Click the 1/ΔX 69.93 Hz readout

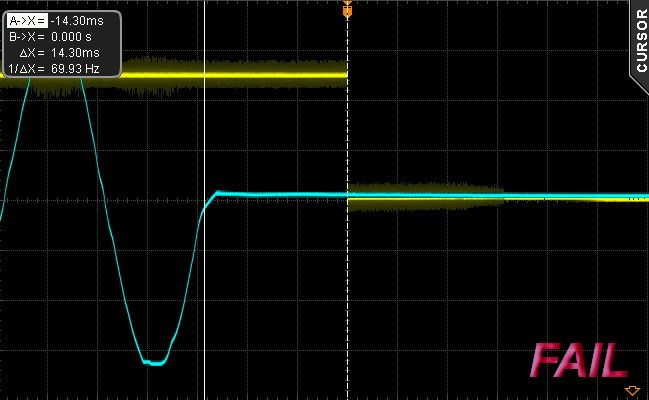(54, 68)
